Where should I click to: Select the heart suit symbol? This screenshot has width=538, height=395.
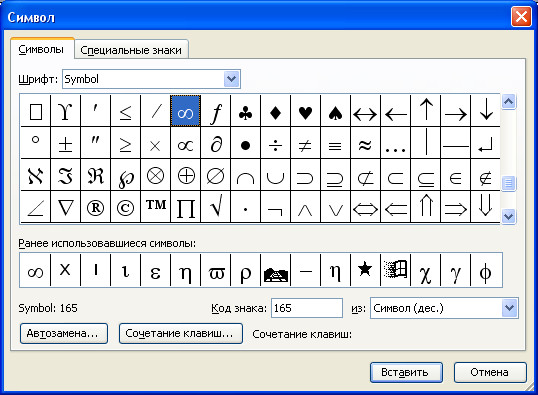coord(305,111)
